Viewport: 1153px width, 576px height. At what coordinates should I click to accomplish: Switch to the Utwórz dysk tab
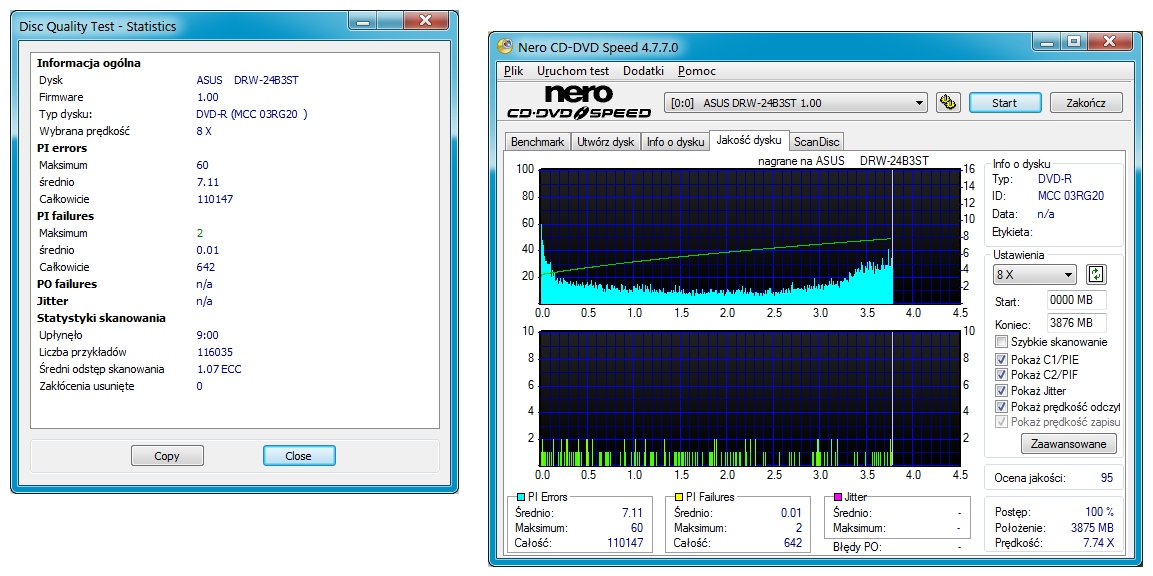(x=605, y=142)
